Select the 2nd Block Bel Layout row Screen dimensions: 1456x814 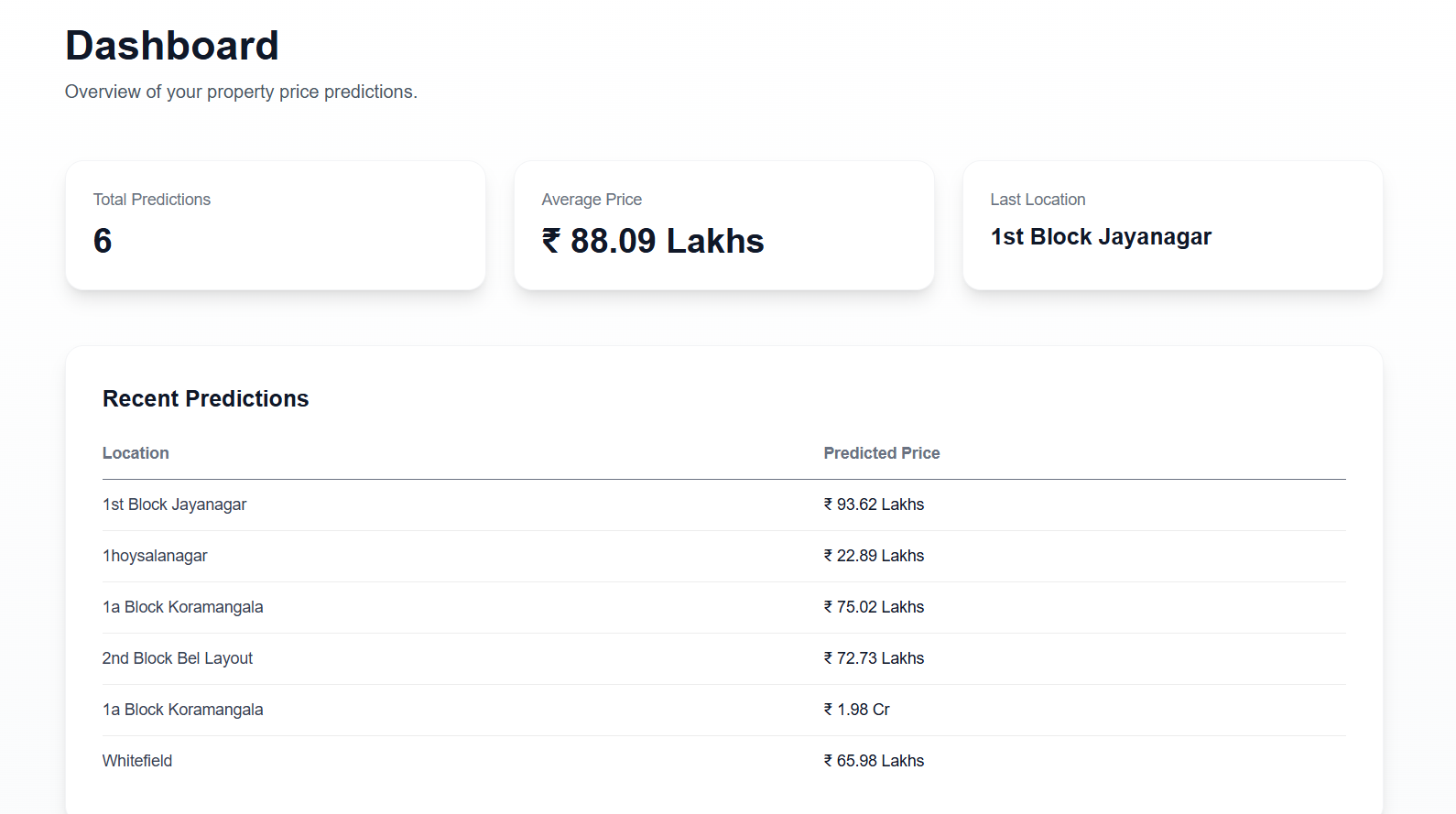[x=177, y=658]
